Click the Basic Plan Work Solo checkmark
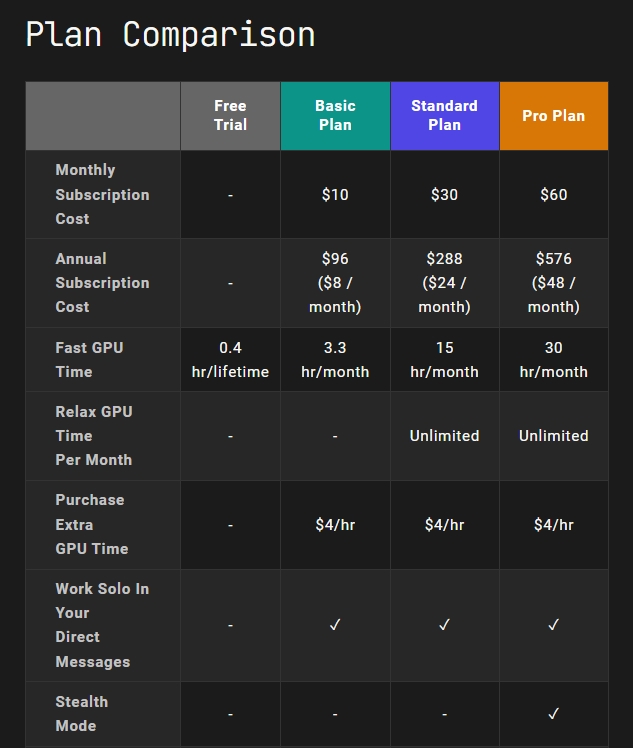633x748 pixels. 335,624
